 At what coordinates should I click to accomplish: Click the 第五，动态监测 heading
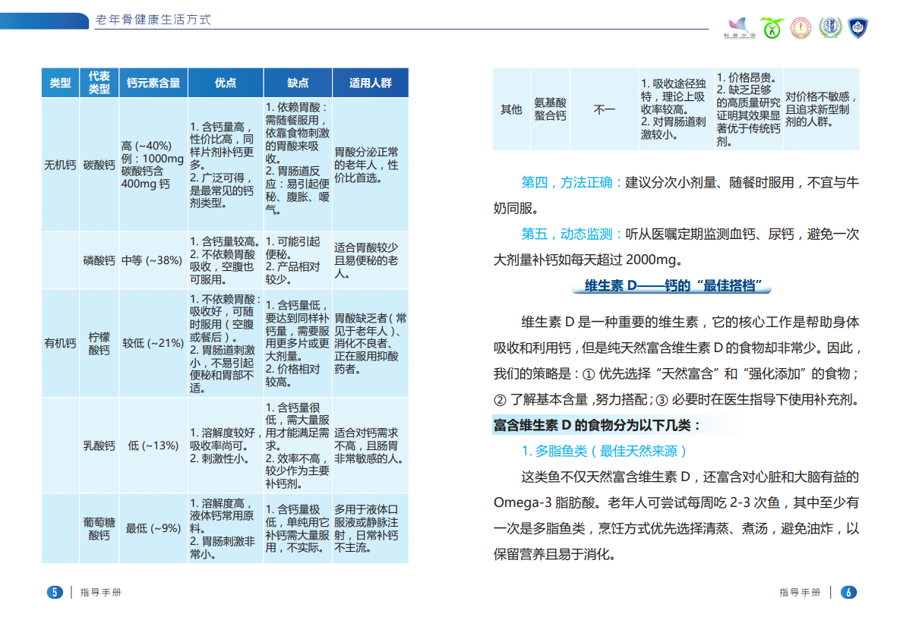tap(572, 234)
